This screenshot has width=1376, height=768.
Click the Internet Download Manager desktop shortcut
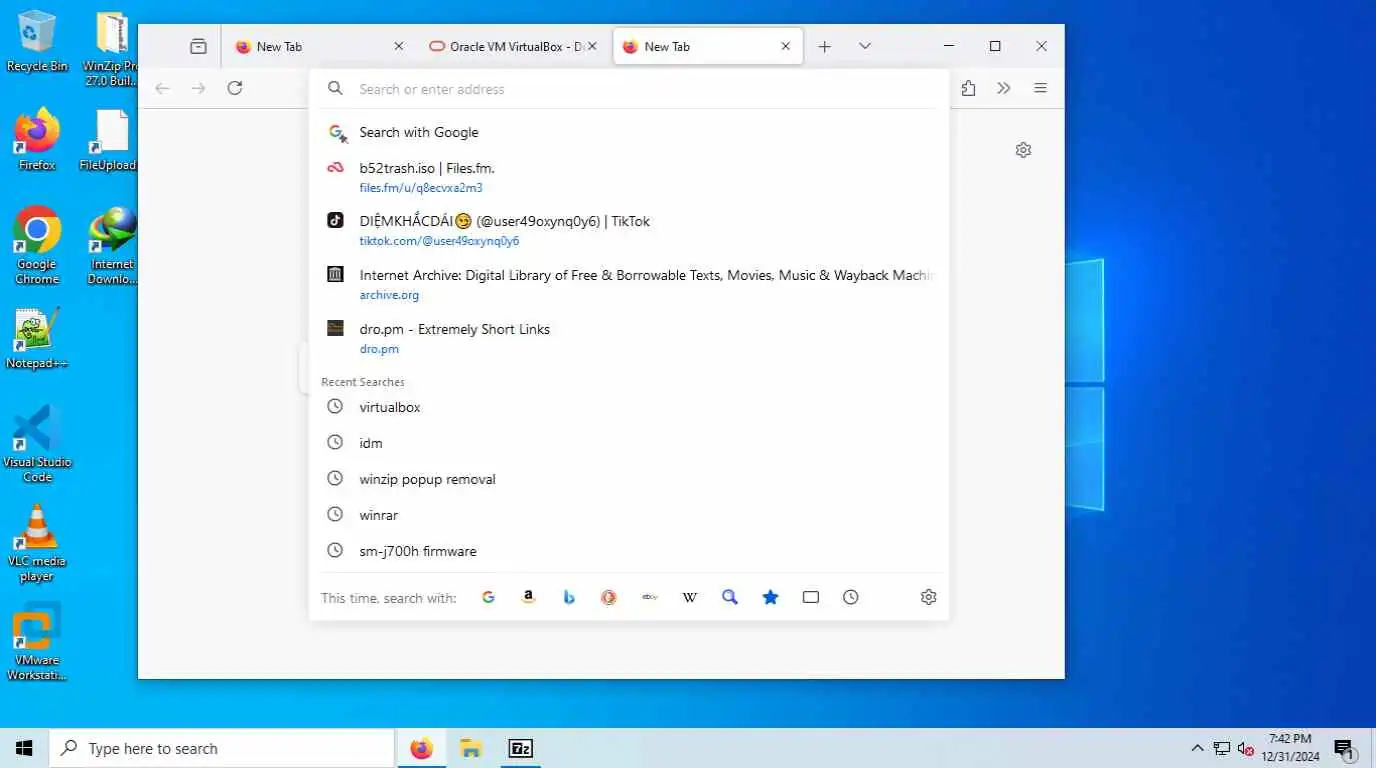(112, 246)
